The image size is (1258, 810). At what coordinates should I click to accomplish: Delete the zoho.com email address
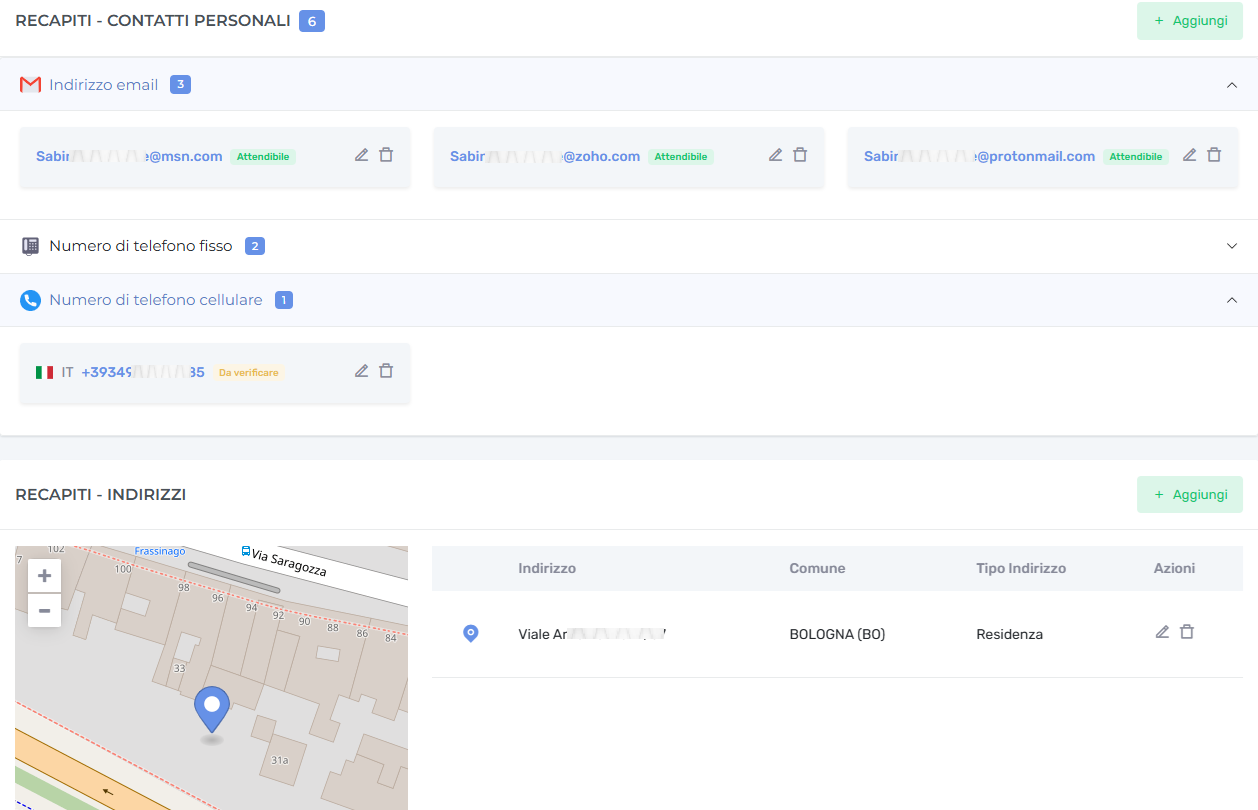(x=800, y=155)
